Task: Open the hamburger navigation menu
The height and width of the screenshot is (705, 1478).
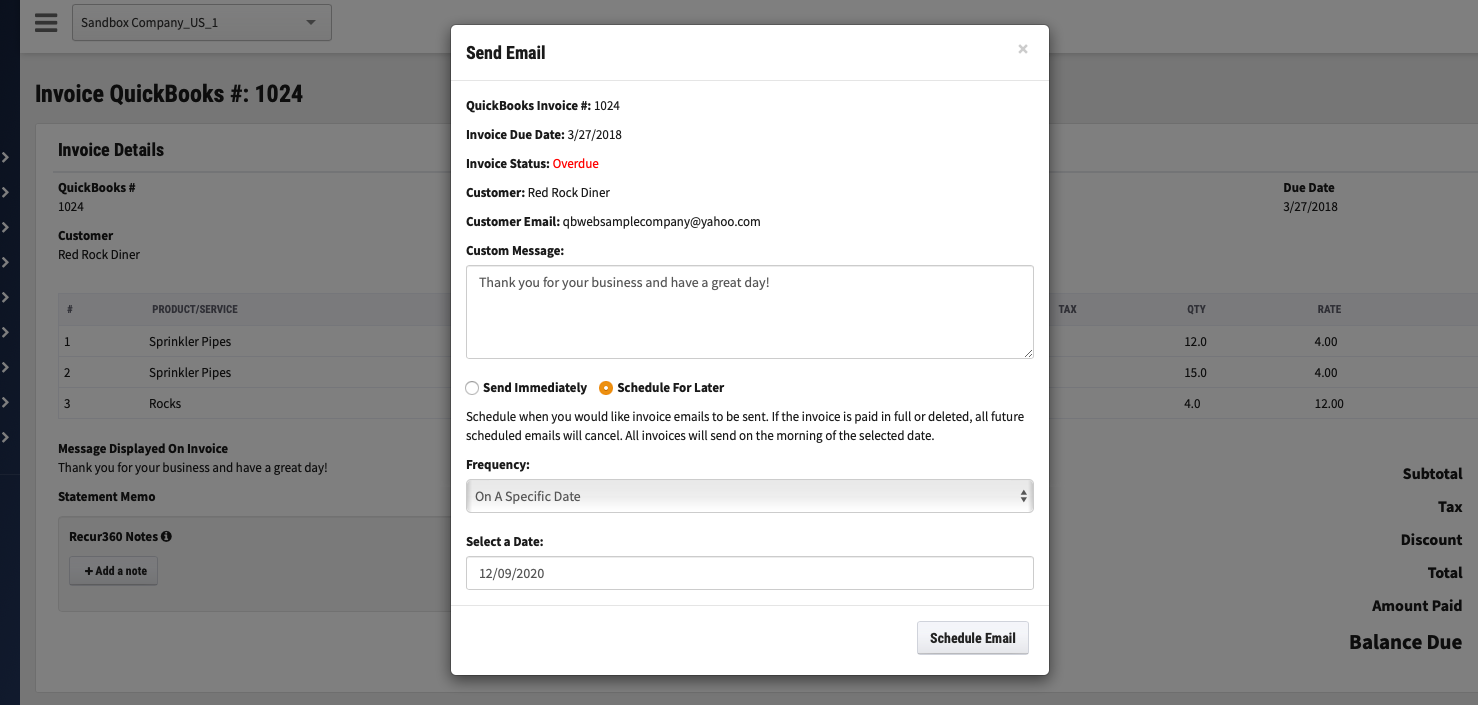Action: (x=46, y=22)
